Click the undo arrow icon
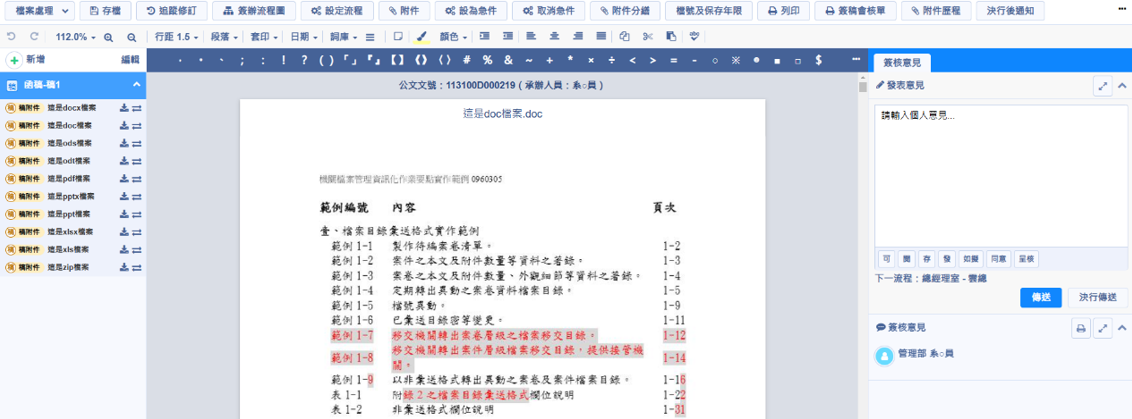 coord(10,37)
